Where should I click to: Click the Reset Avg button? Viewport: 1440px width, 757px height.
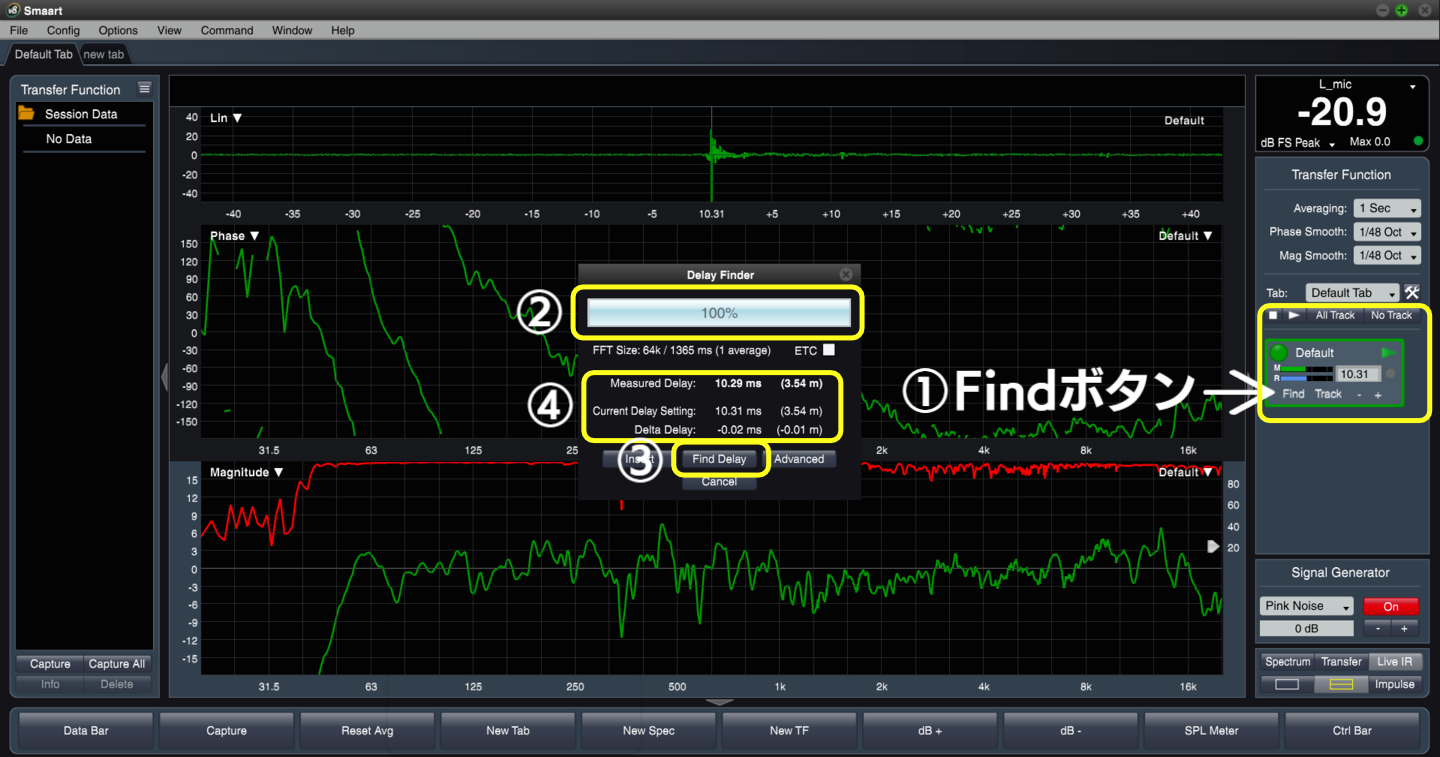click(367, 731)
